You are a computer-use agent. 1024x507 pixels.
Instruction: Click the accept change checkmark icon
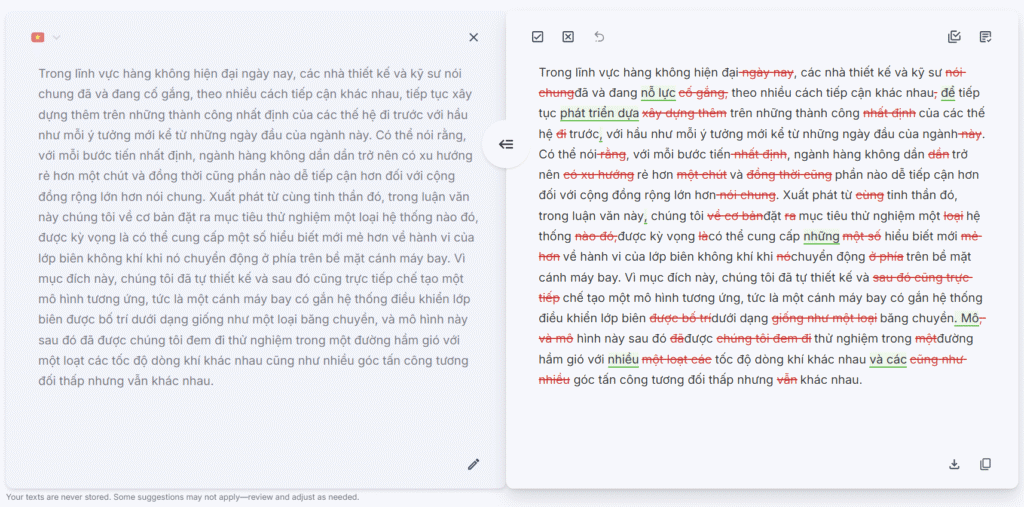(x=538, y=37)
